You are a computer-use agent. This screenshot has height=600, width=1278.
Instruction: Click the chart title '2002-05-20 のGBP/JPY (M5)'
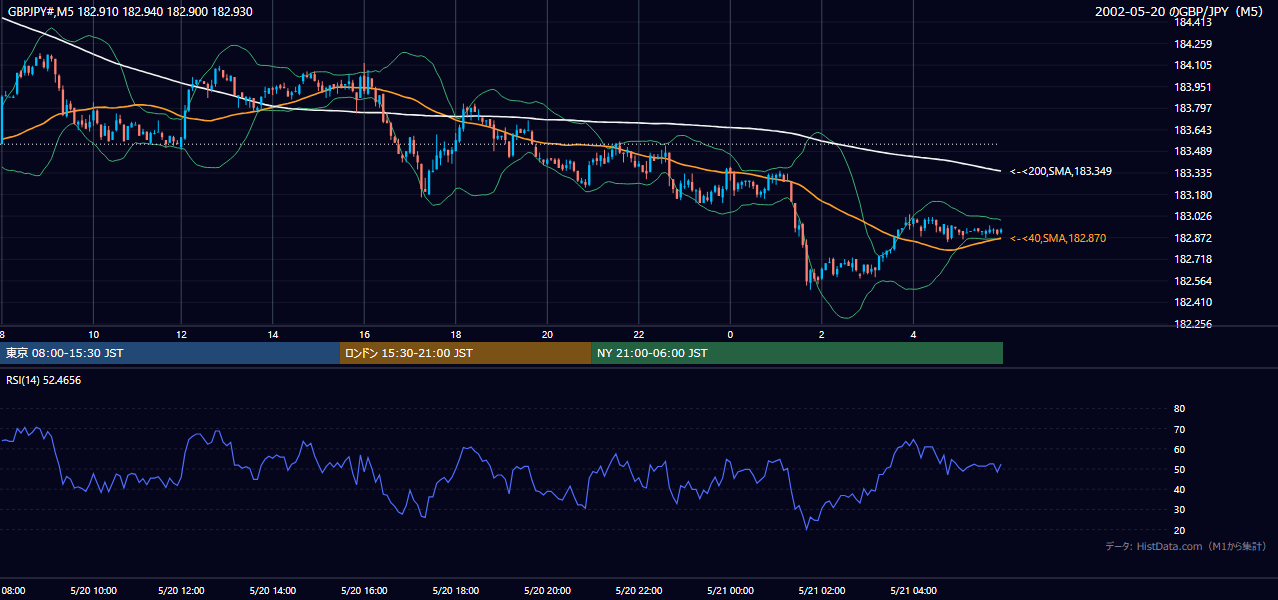click(x=1181, y=12)
